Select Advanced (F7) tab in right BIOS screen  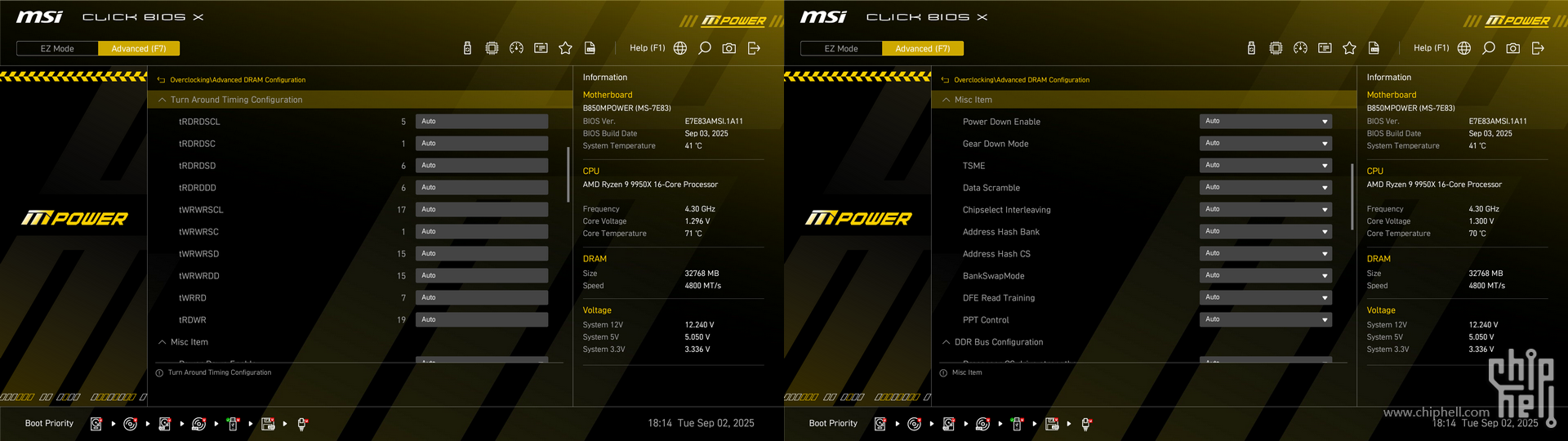pyautogui.click(x=923, y=48)
